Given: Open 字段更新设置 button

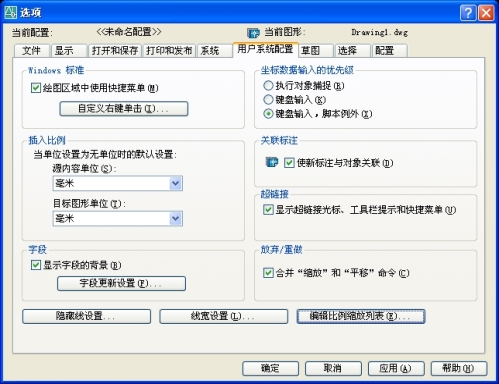Looking at the screenshot, I should (x=121, y=284).
